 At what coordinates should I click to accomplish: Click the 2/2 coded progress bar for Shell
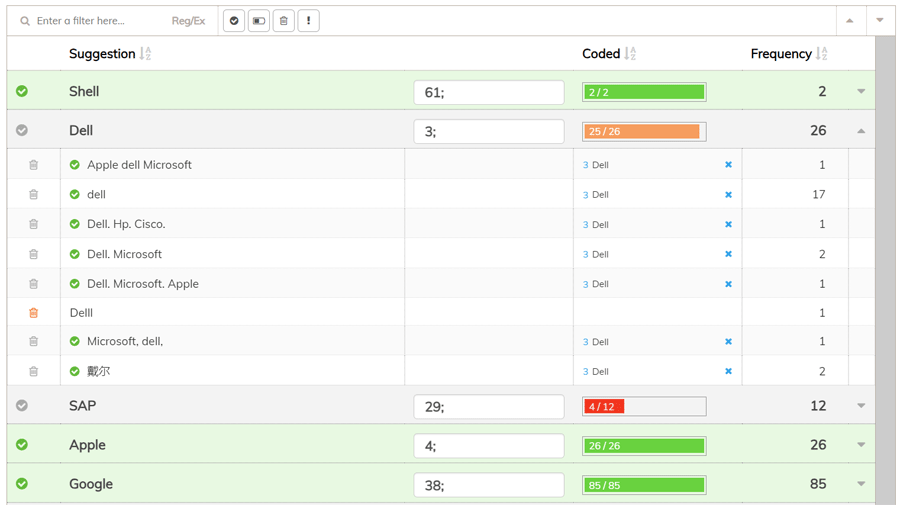coord(644,92)
